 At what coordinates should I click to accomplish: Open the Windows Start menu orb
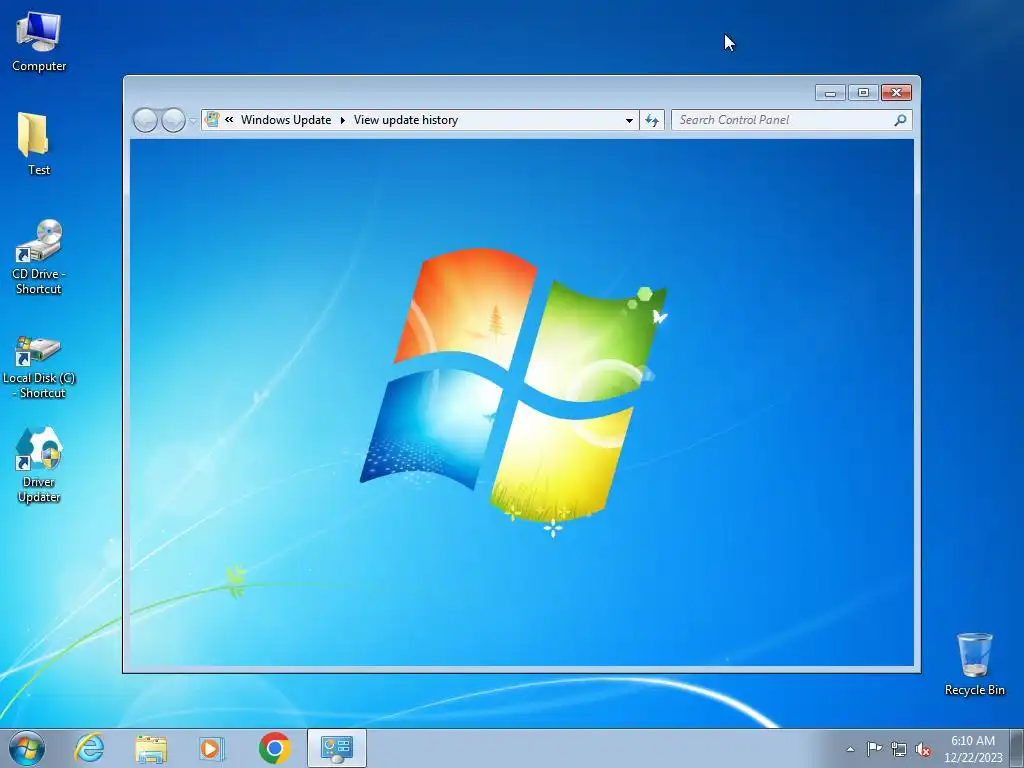pyautogui.click(x=27, y=748)
